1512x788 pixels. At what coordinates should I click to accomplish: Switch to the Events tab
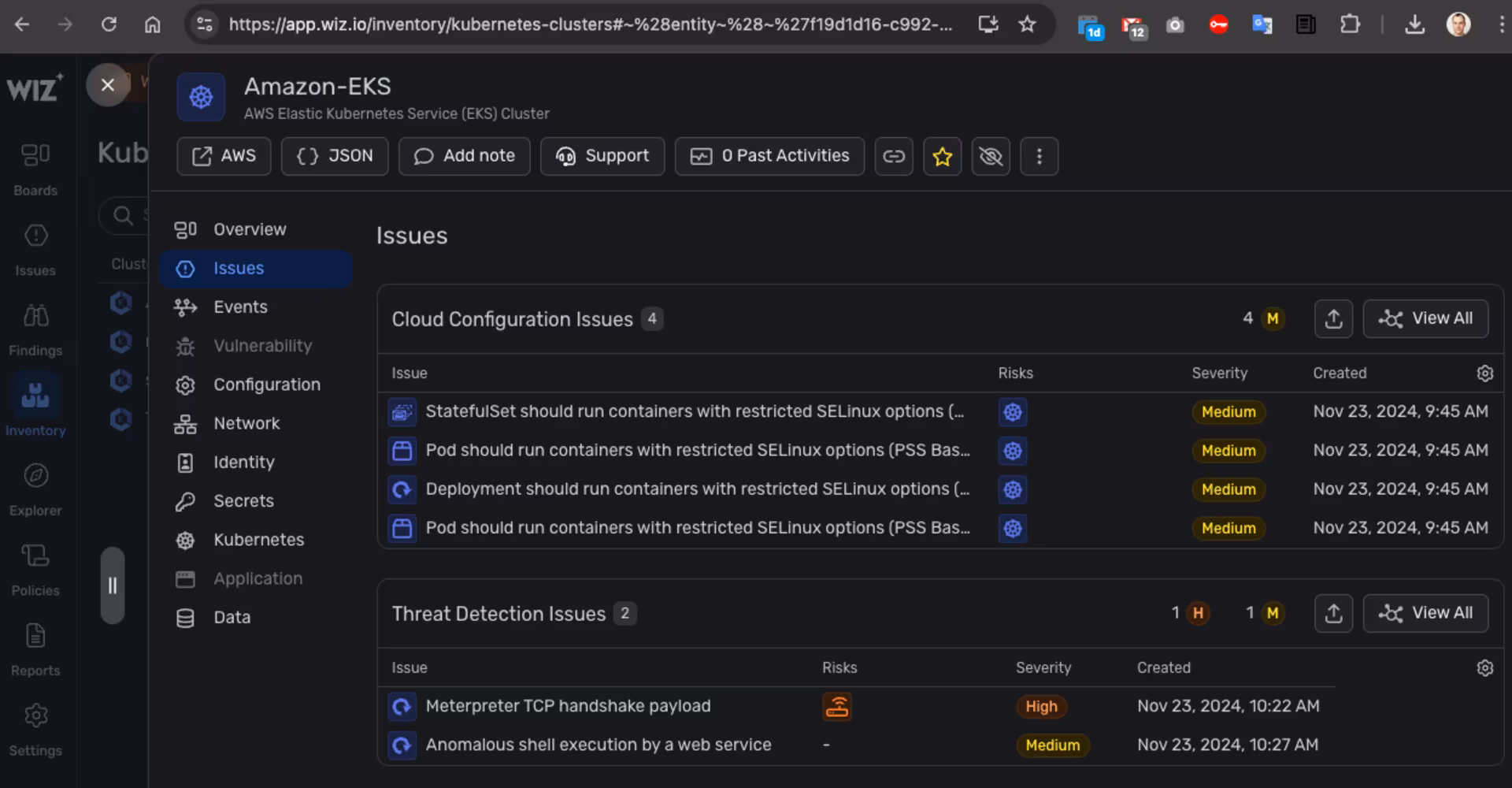(x=240, y=307)
